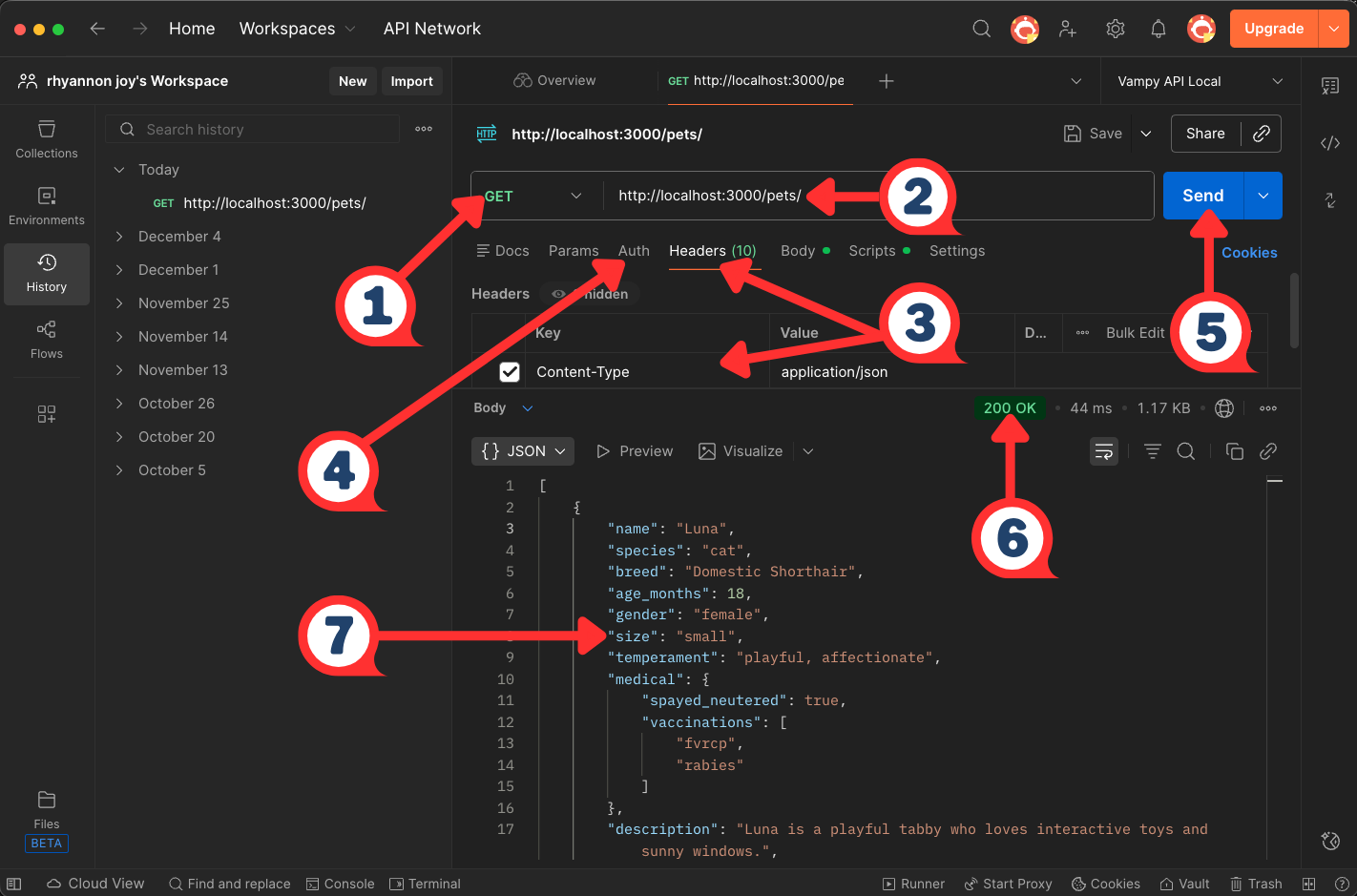Show hidden headers

588,294
